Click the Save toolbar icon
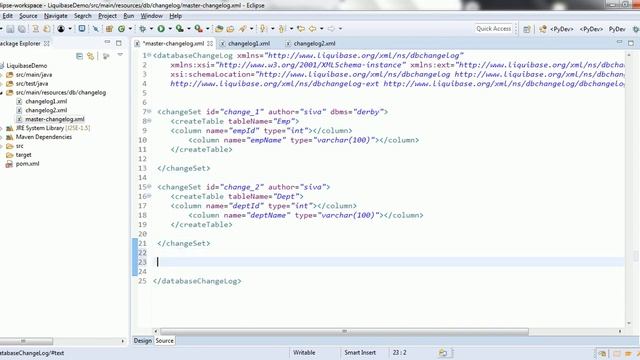Image resolution: width=640 pixels, height=360 pixels. coord(10,29)
